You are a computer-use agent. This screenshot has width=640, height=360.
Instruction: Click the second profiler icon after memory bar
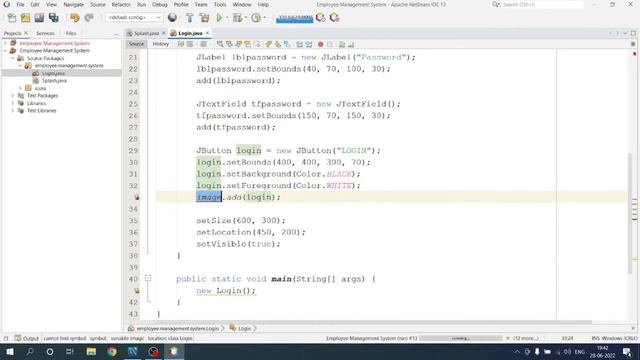pos(335,18)
